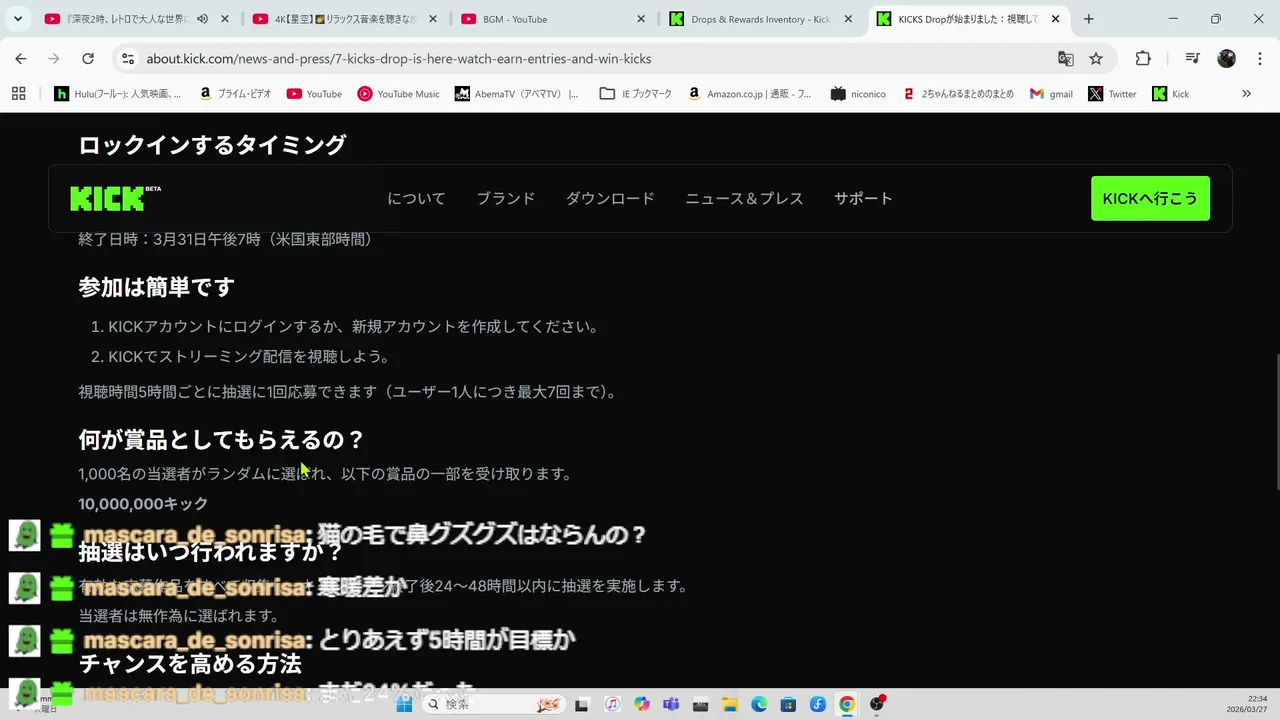Expand the hidden bookmarks overflow chevron
This screenshot has height=720, width=1280.
click(1246, 94)
